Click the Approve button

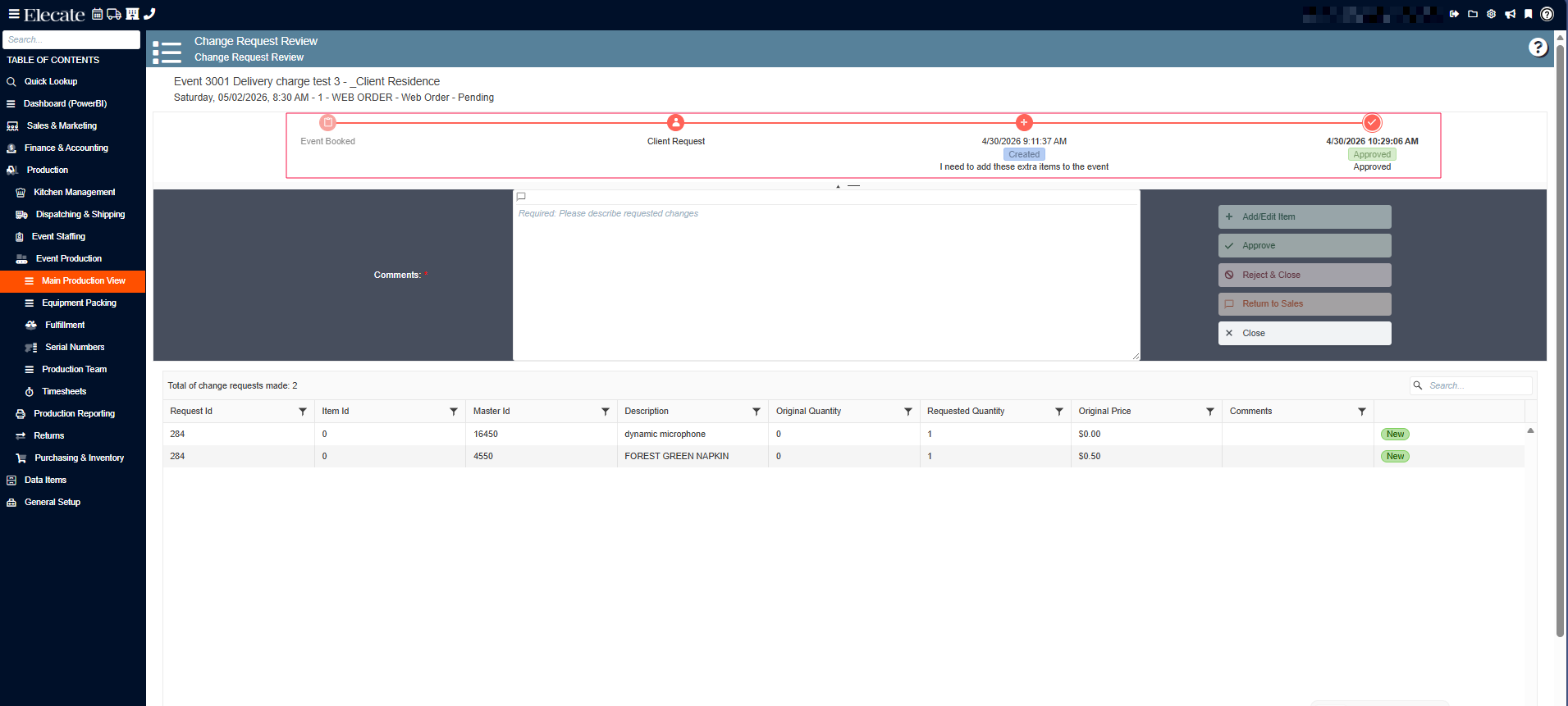click(1304, 246)
